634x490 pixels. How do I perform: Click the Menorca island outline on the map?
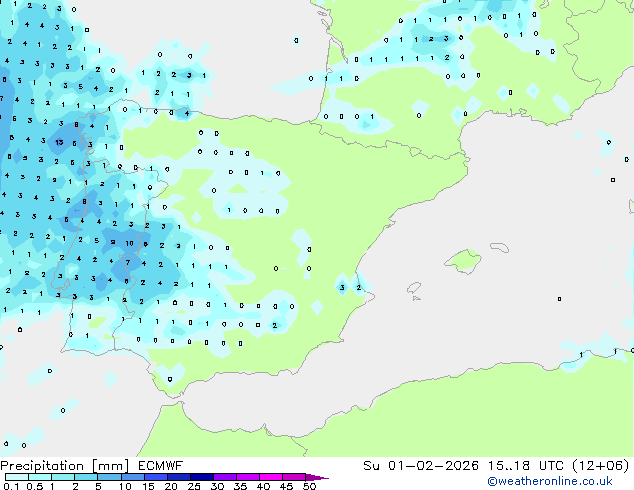point(500,247)
